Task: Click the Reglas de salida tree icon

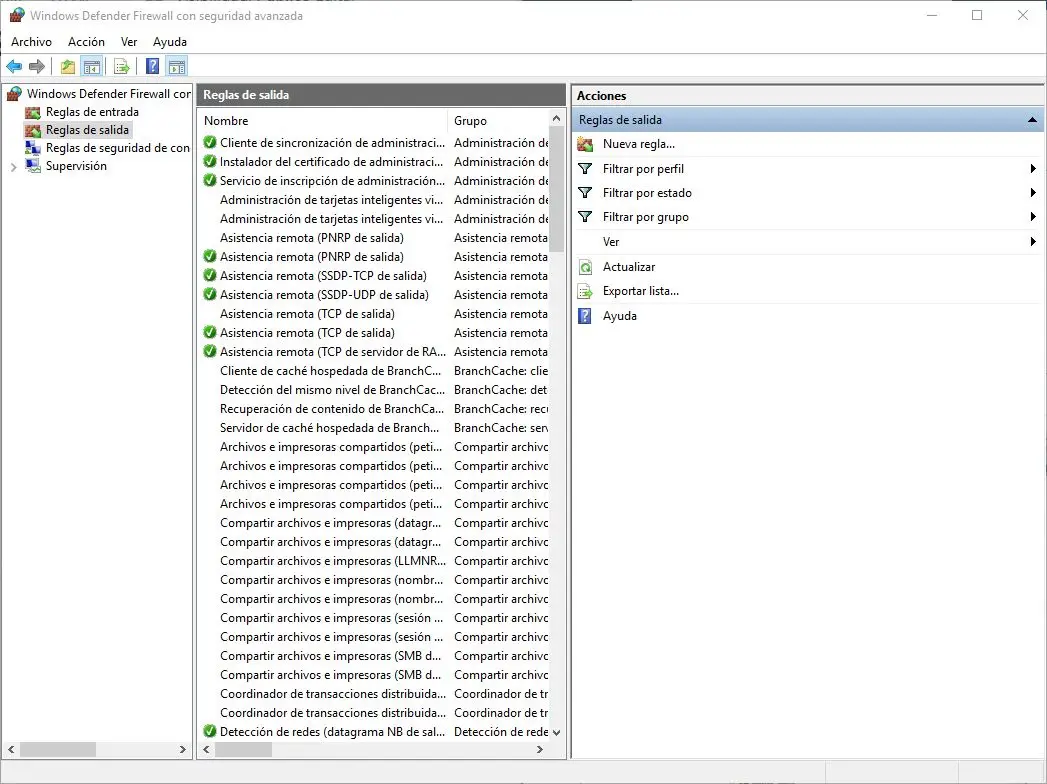Action: tap(33, 130)
